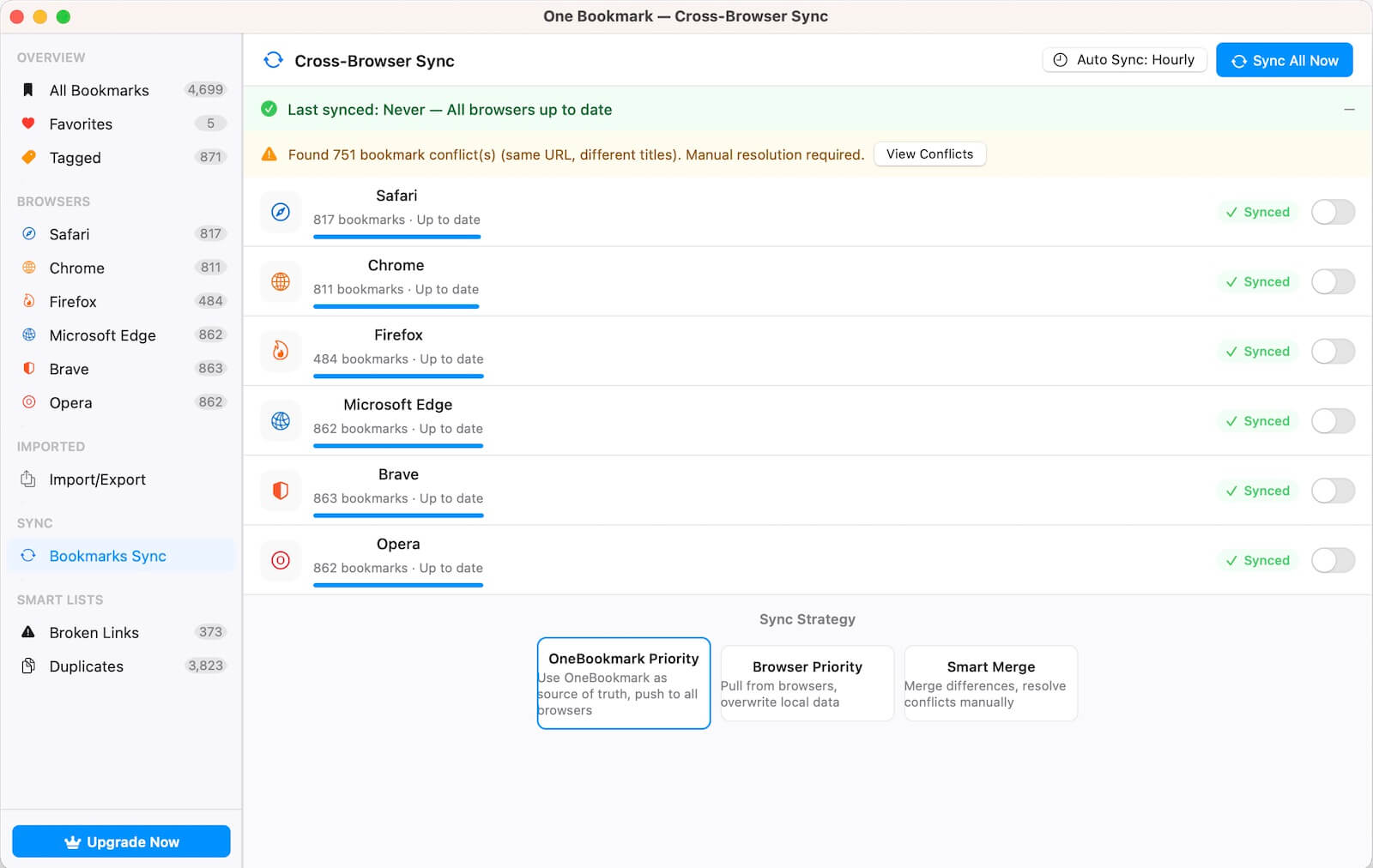This screenshot has width=1373, height=868.
Task: Click the All Bookmarks bookmark icon in sidebar
Action: pyautogui.click(x=28, y=90)
